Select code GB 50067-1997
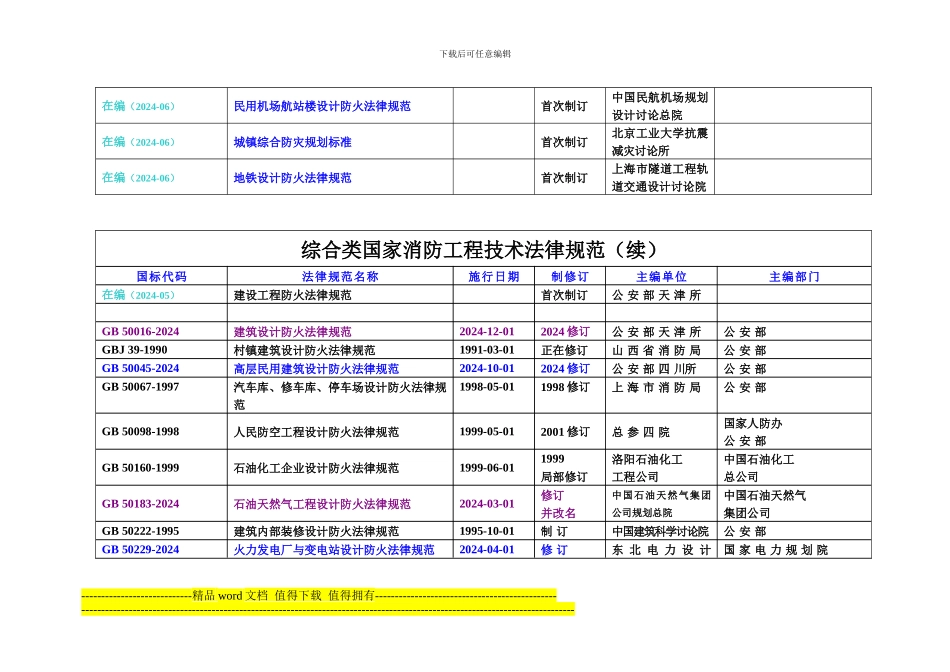 tap(141, 387)
